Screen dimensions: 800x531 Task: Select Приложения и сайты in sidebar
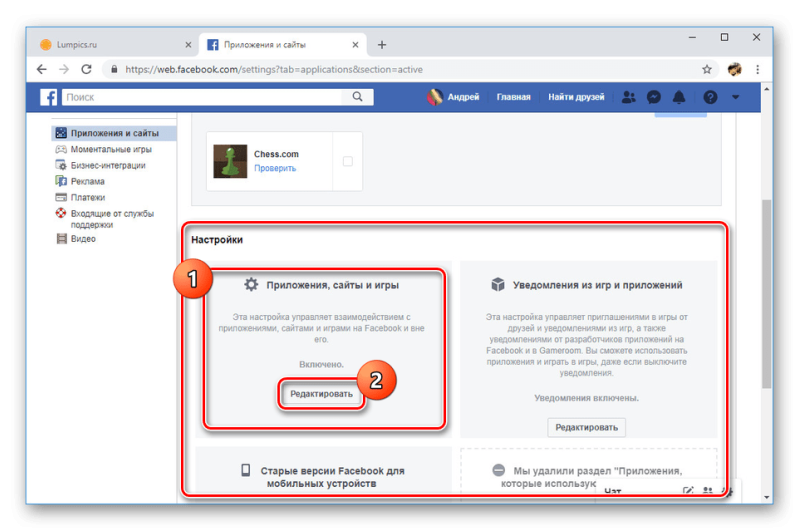(x=114, y=133)
